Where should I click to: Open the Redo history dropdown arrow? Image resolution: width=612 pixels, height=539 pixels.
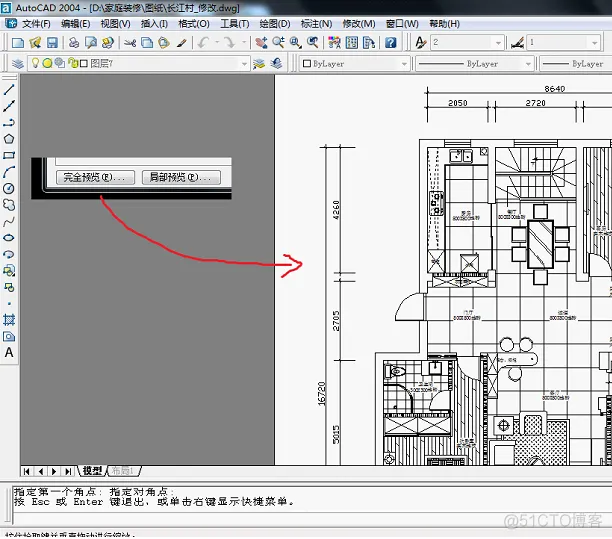244,43
